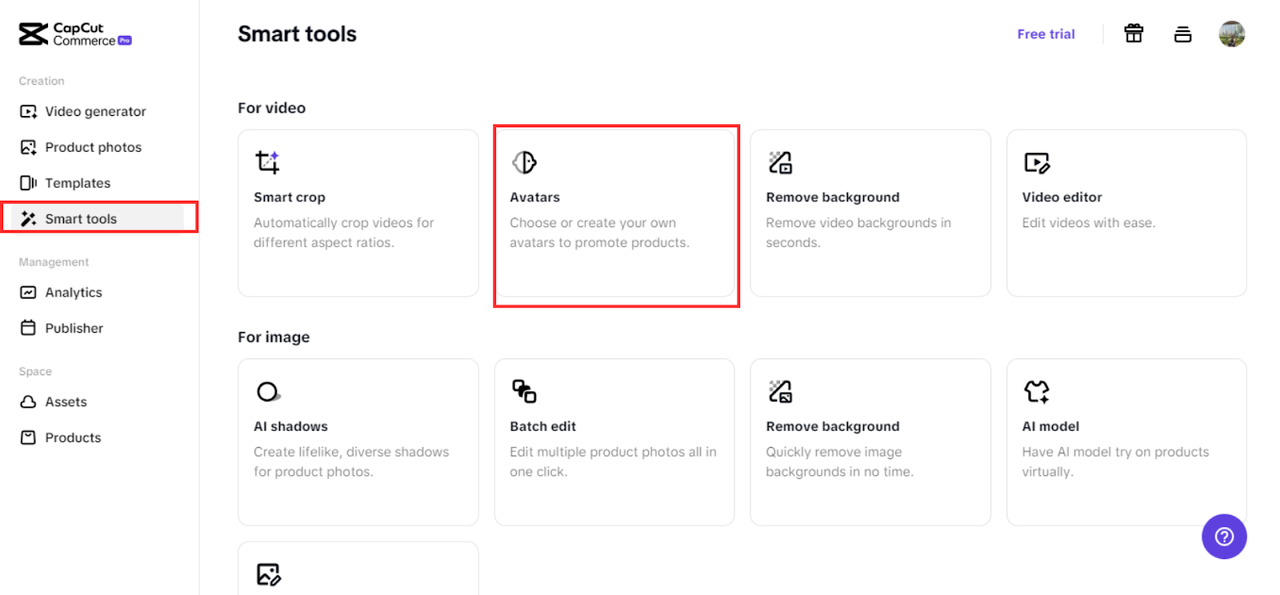Click the Free trial link
The width and height of the screenshot is (1280, 595).
click(1046, 34)
